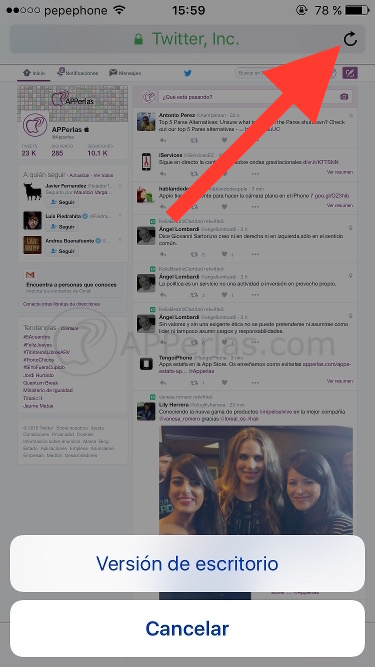
Task: Open the Quantum Break trend
Action: click(41, 383)
